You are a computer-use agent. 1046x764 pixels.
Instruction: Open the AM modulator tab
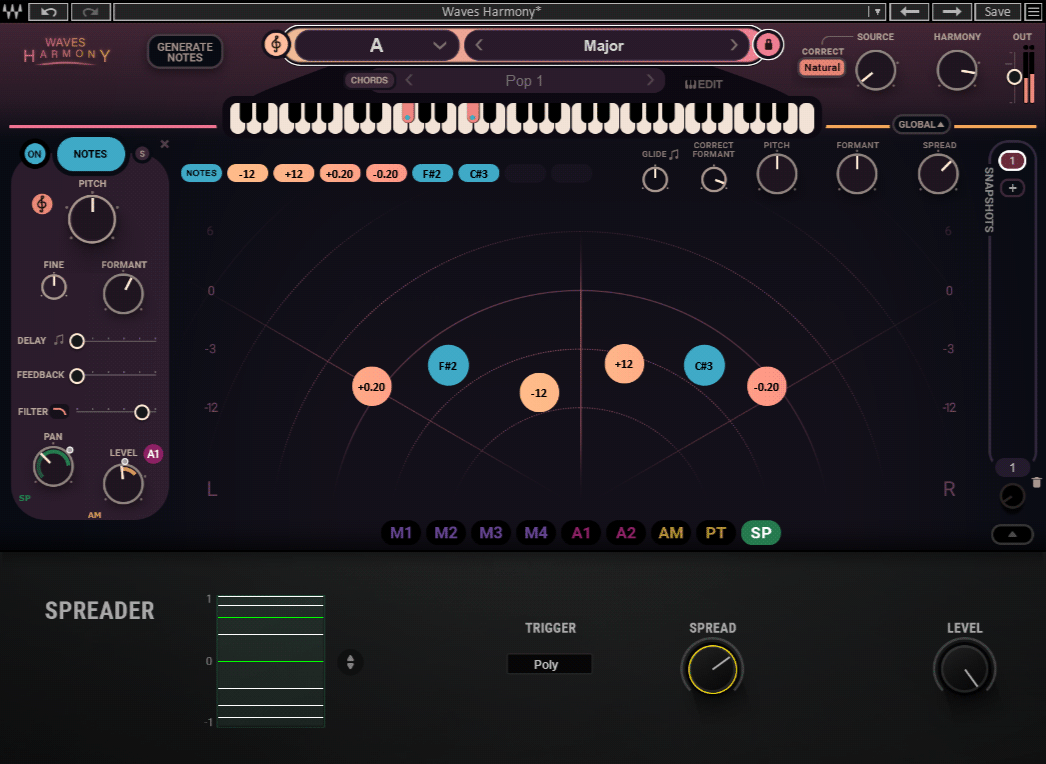(x=671, y=532)
